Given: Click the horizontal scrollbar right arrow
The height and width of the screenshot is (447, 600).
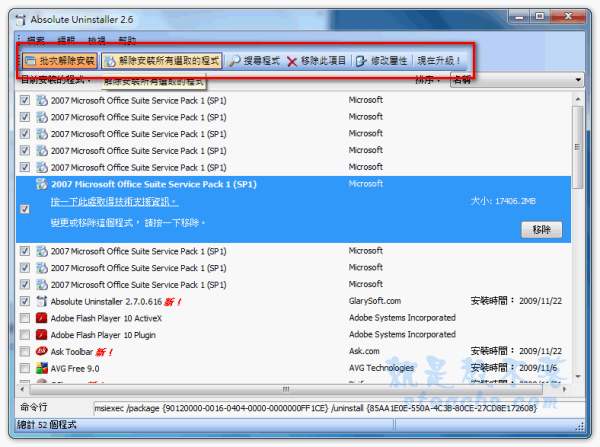Looking at the screenshot, I should [564, 390].
